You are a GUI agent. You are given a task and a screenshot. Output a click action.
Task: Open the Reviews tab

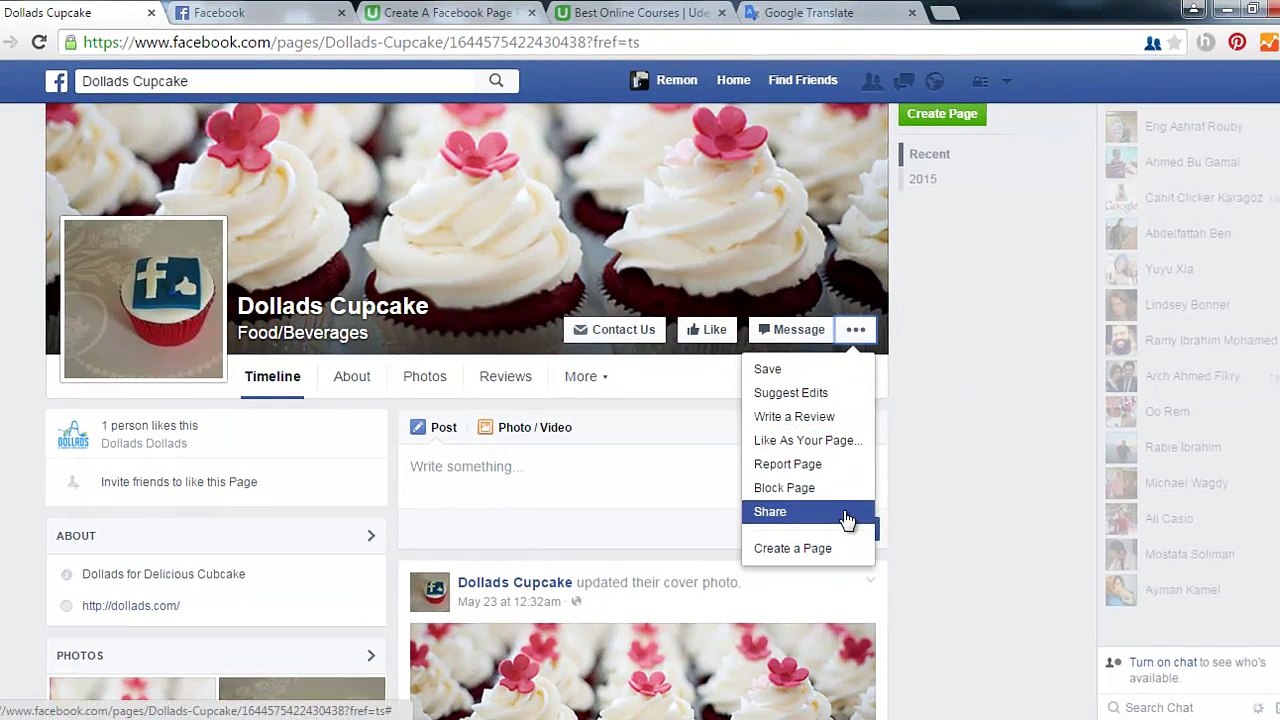coord(505,377)
